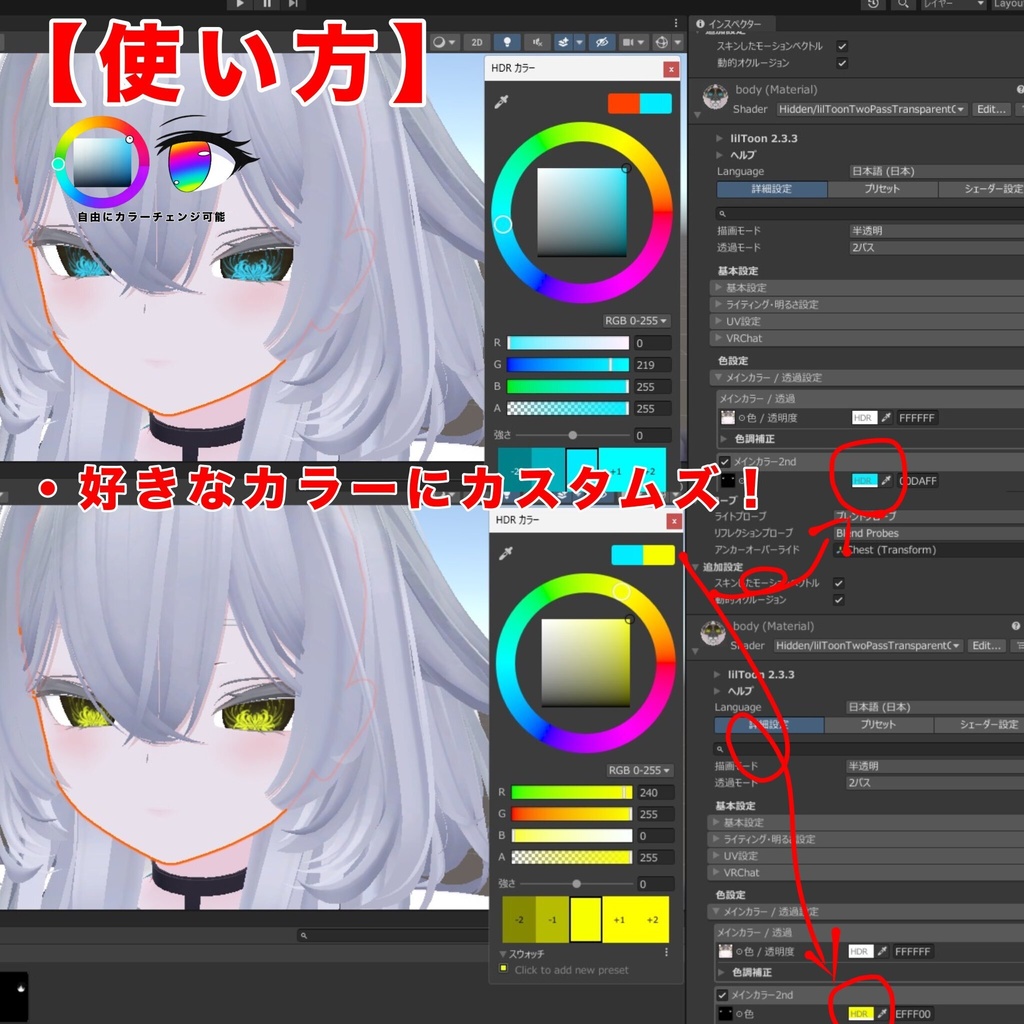The width and height of the screenshot is (1024, 1024).
Task: Open the レイヤー dropdown in the top bar
Action: coord(953,4)
